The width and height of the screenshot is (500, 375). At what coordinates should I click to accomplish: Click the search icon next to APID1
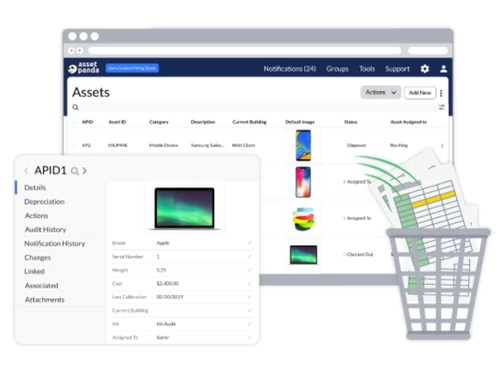click(x=75, y=171)
